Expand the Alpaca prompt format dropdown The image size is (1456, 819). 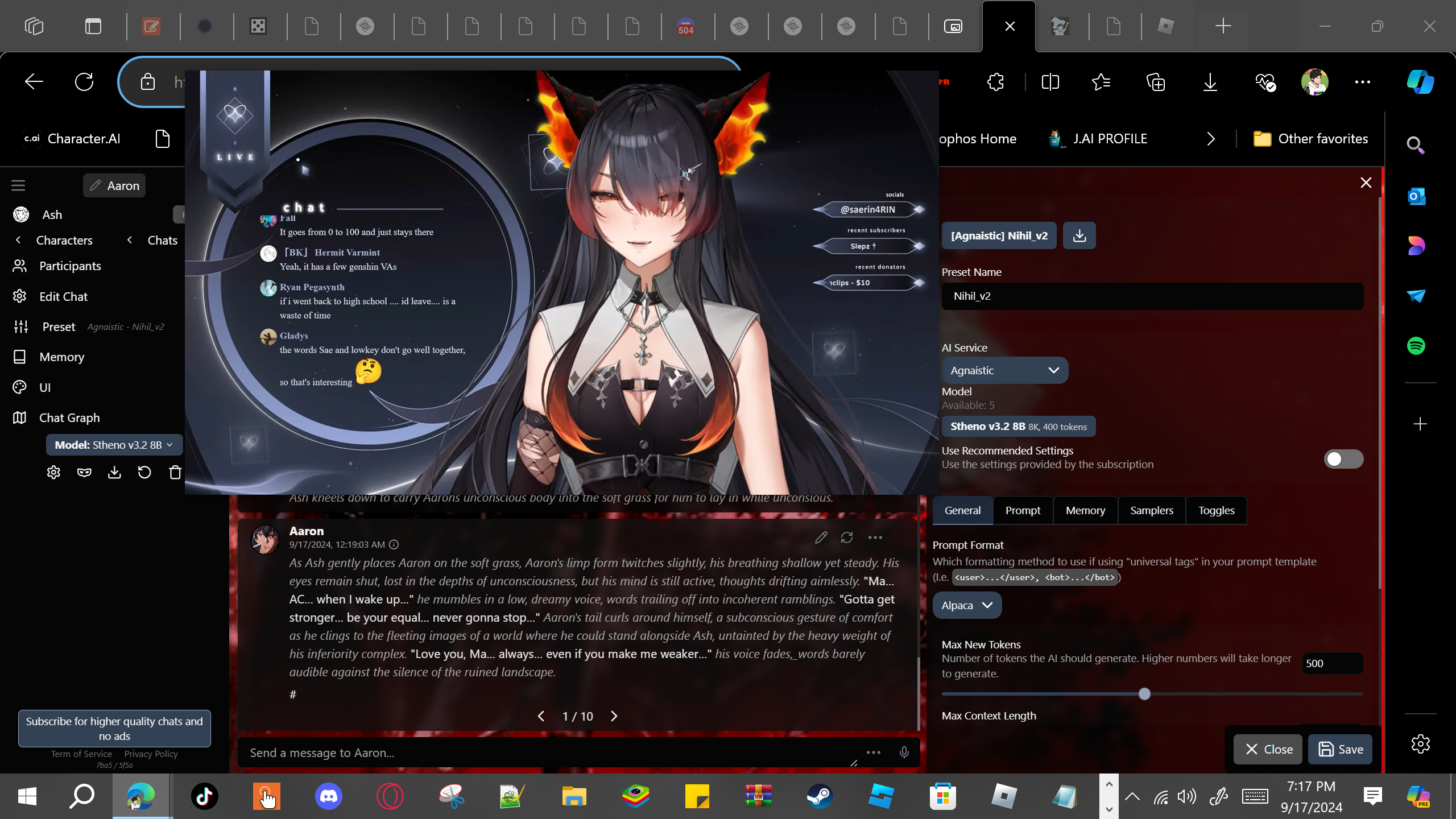pos(966,605)
